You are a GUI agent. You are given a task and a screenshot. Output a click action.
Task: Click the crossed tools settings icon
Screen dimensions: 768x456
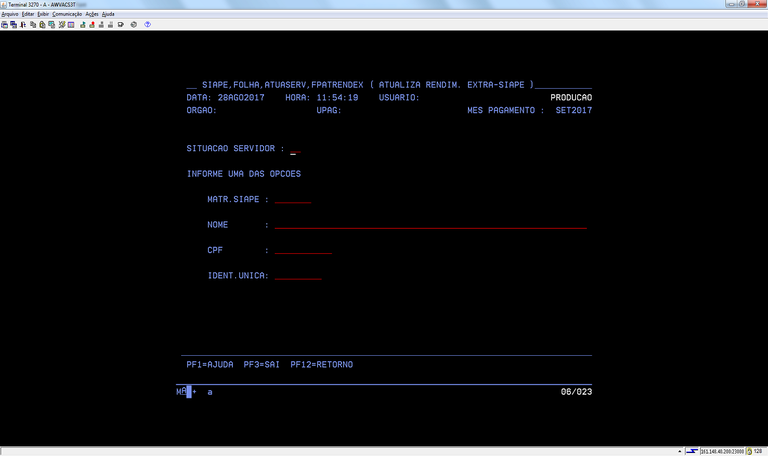click(62, 24)
